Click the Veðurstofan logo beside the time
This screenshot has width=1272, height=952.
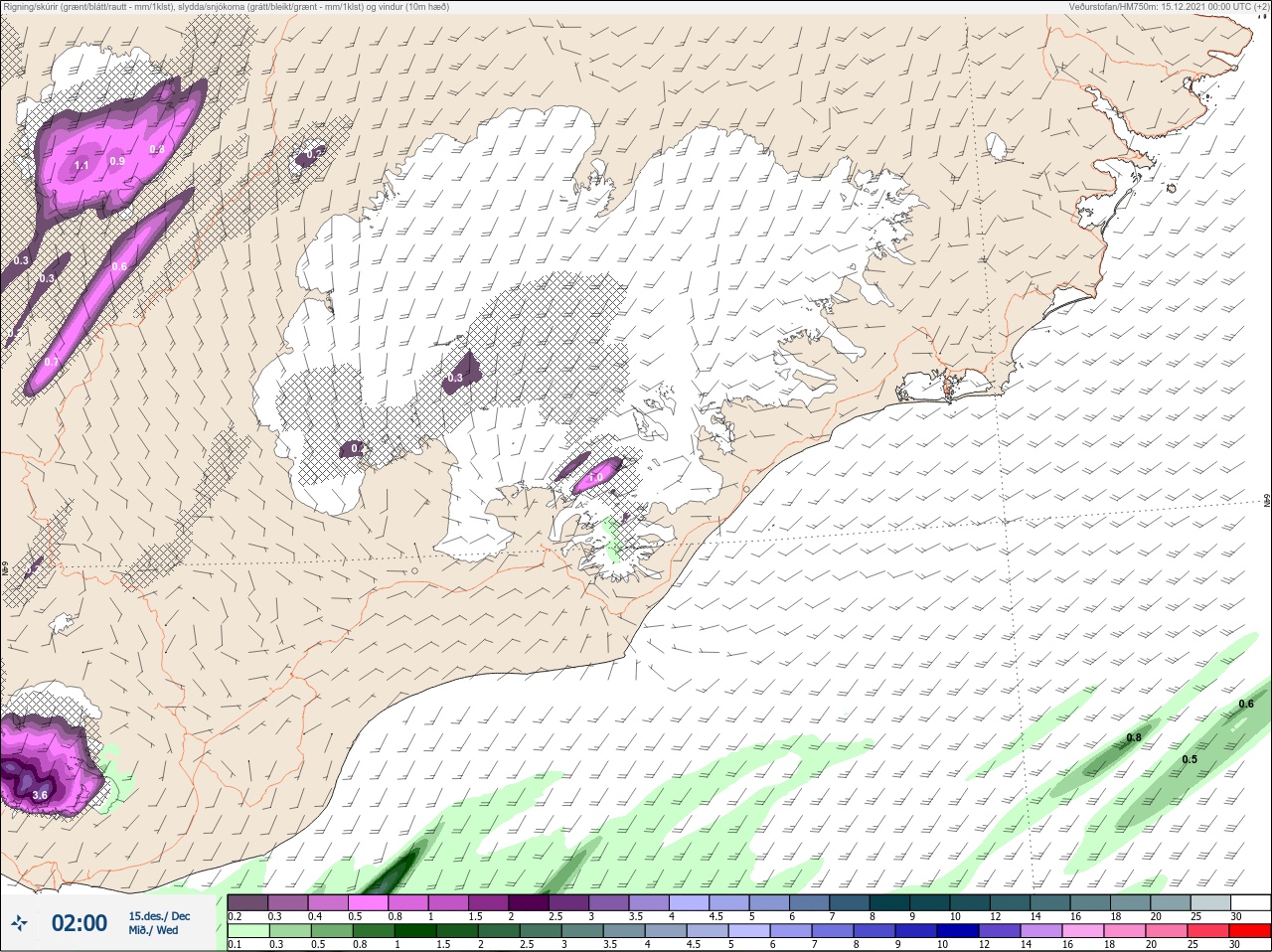pyautogui.click(x=20, y=924)
